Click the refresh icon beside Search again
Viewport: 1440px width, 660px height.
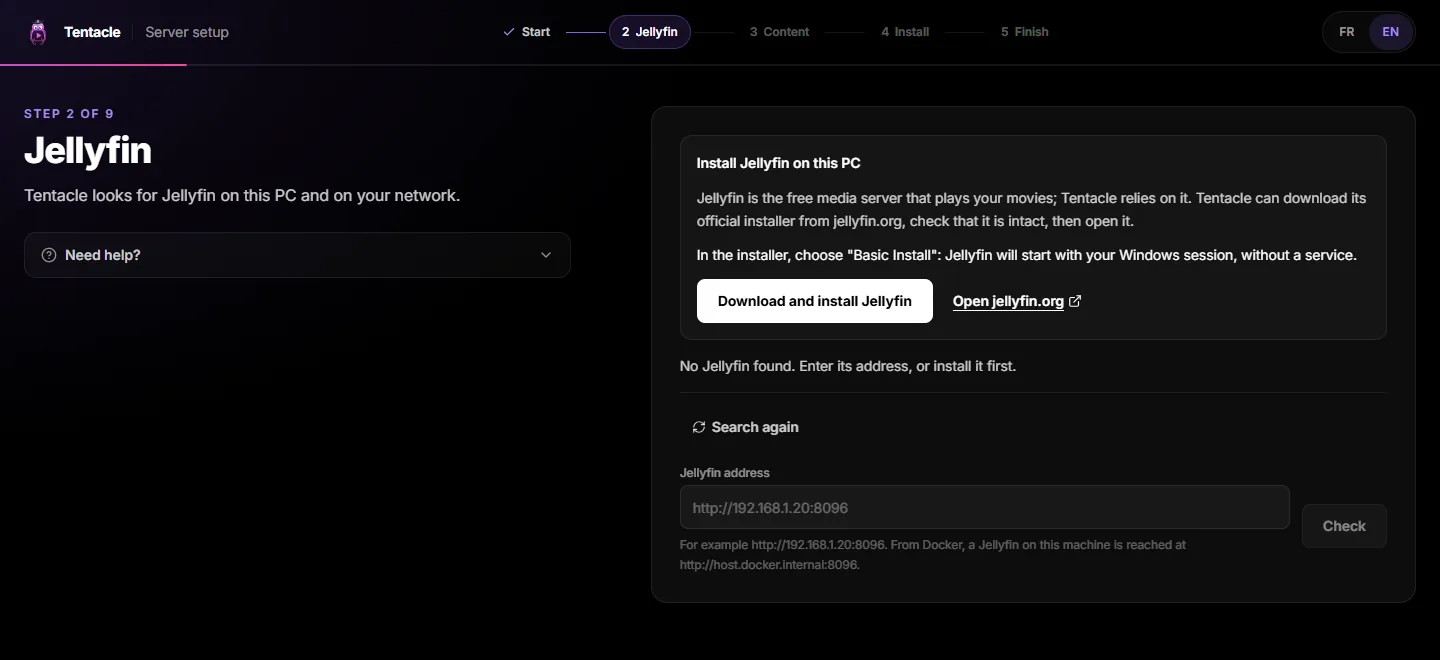699,427
